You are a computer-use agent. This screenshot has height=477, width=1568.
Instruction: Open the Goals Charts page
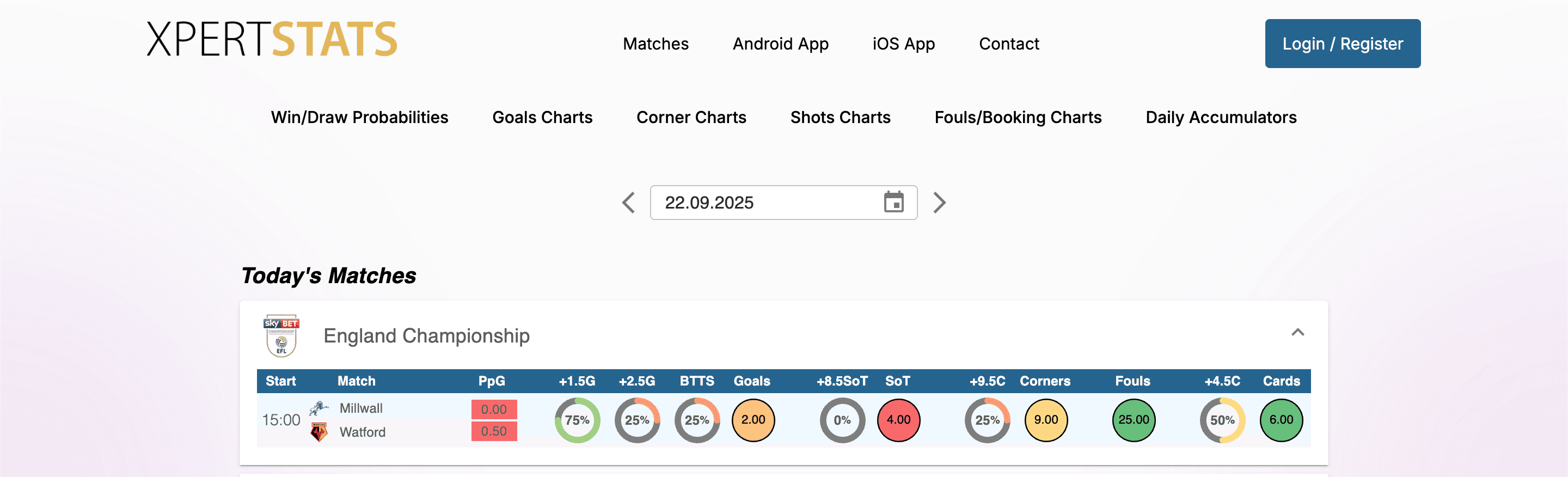click(542, 117)
